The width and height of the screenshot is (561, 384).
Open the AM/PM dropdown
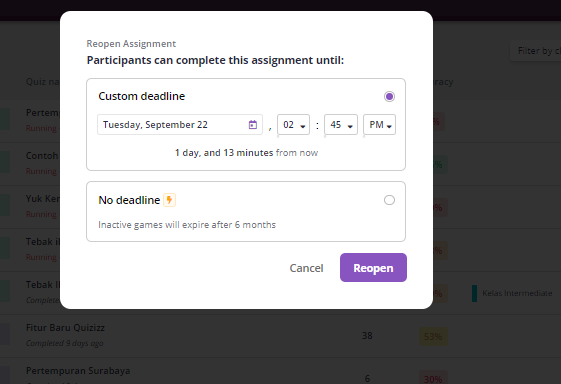coord(379,125)
